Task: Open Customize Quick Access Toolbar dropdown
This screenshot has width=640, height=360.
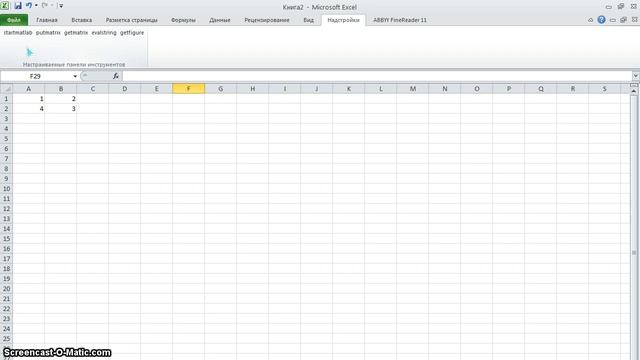Action: coord(61,6)
